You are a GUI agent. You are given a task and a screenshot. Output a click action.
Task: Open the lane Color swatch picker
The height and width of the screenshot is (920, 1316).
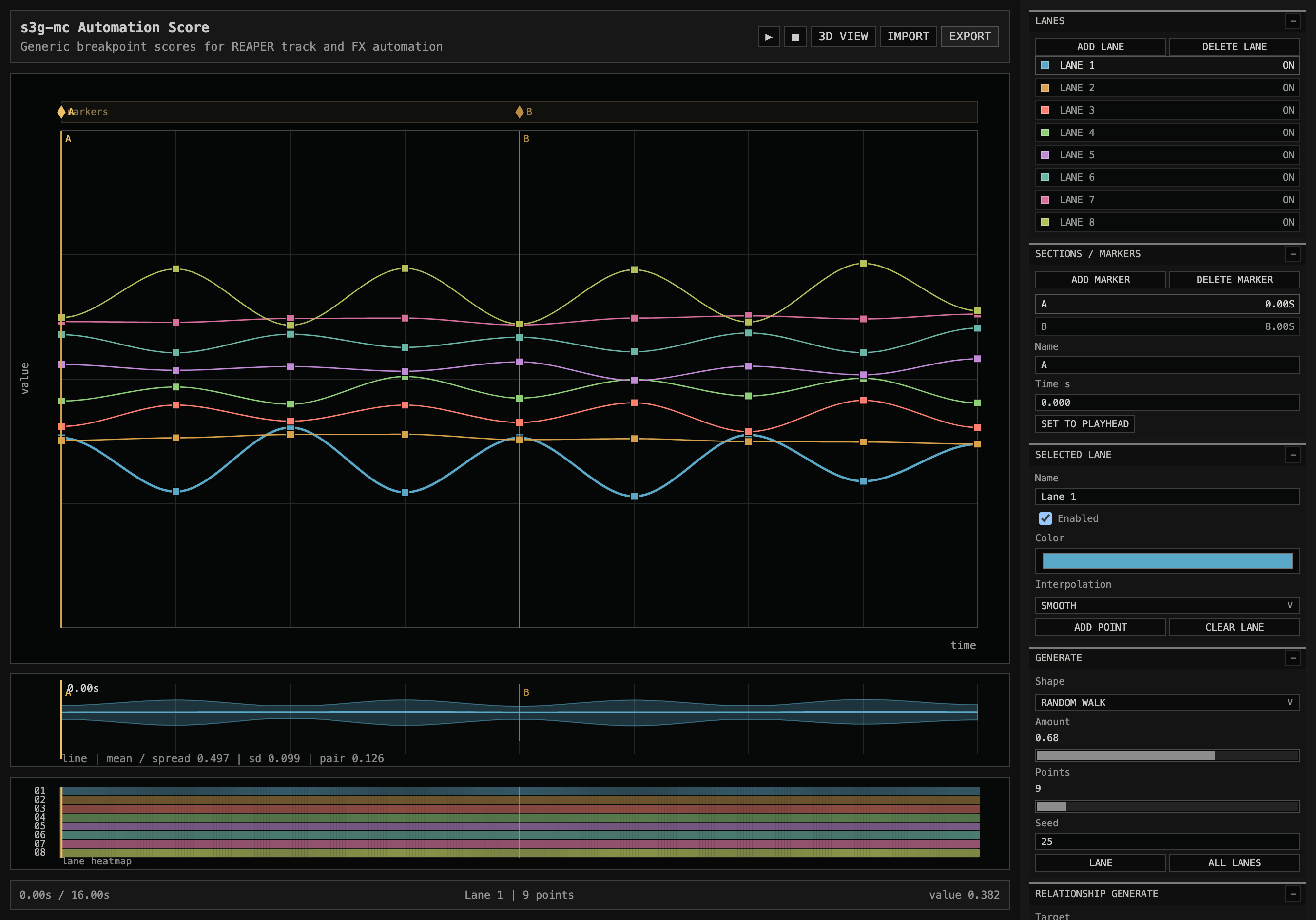(x=1167, y=560)
